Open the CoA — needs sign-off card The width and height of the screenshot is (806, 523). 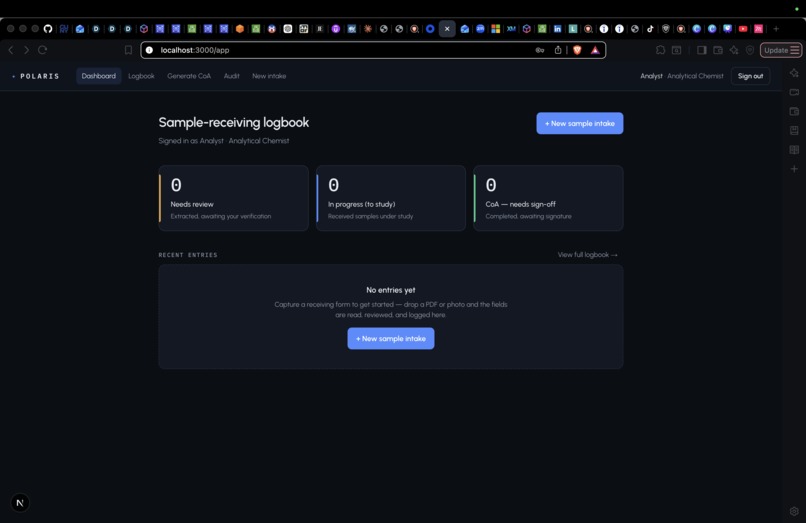click(x=548, y=198)
